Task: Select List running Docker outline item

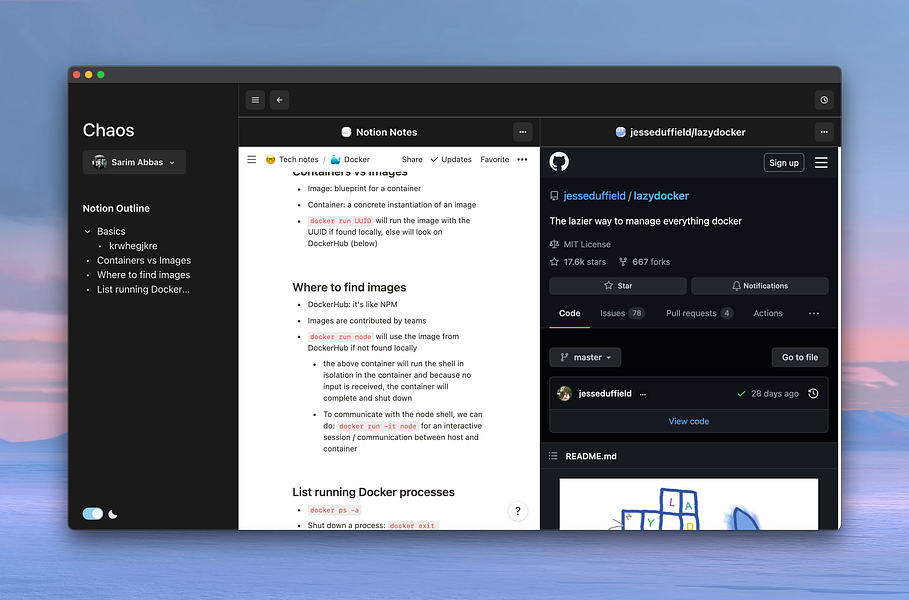Action: point(143,289)
